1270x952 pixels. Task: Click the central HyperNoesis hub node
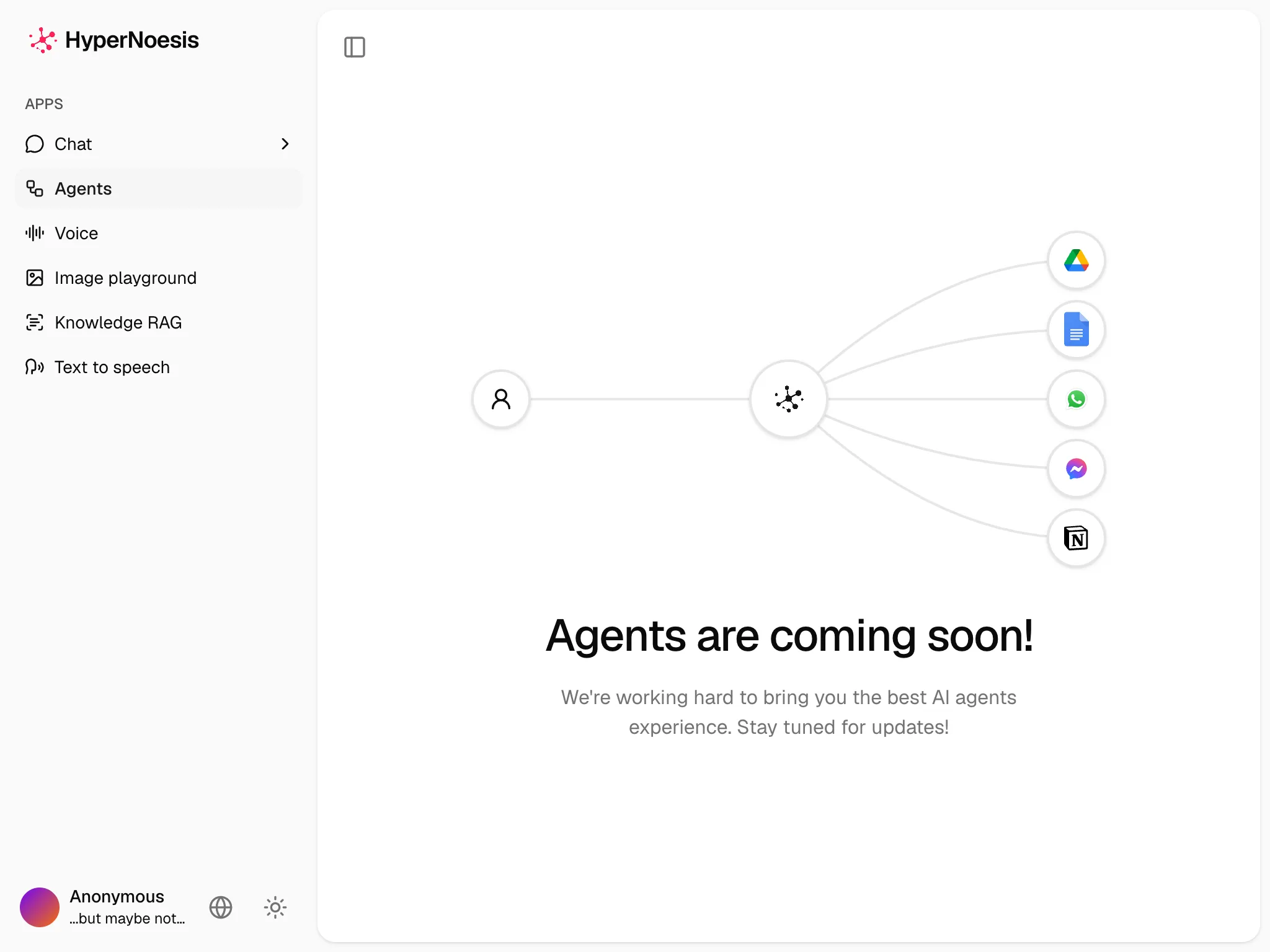pyautogui.click(x=789, y=399)
